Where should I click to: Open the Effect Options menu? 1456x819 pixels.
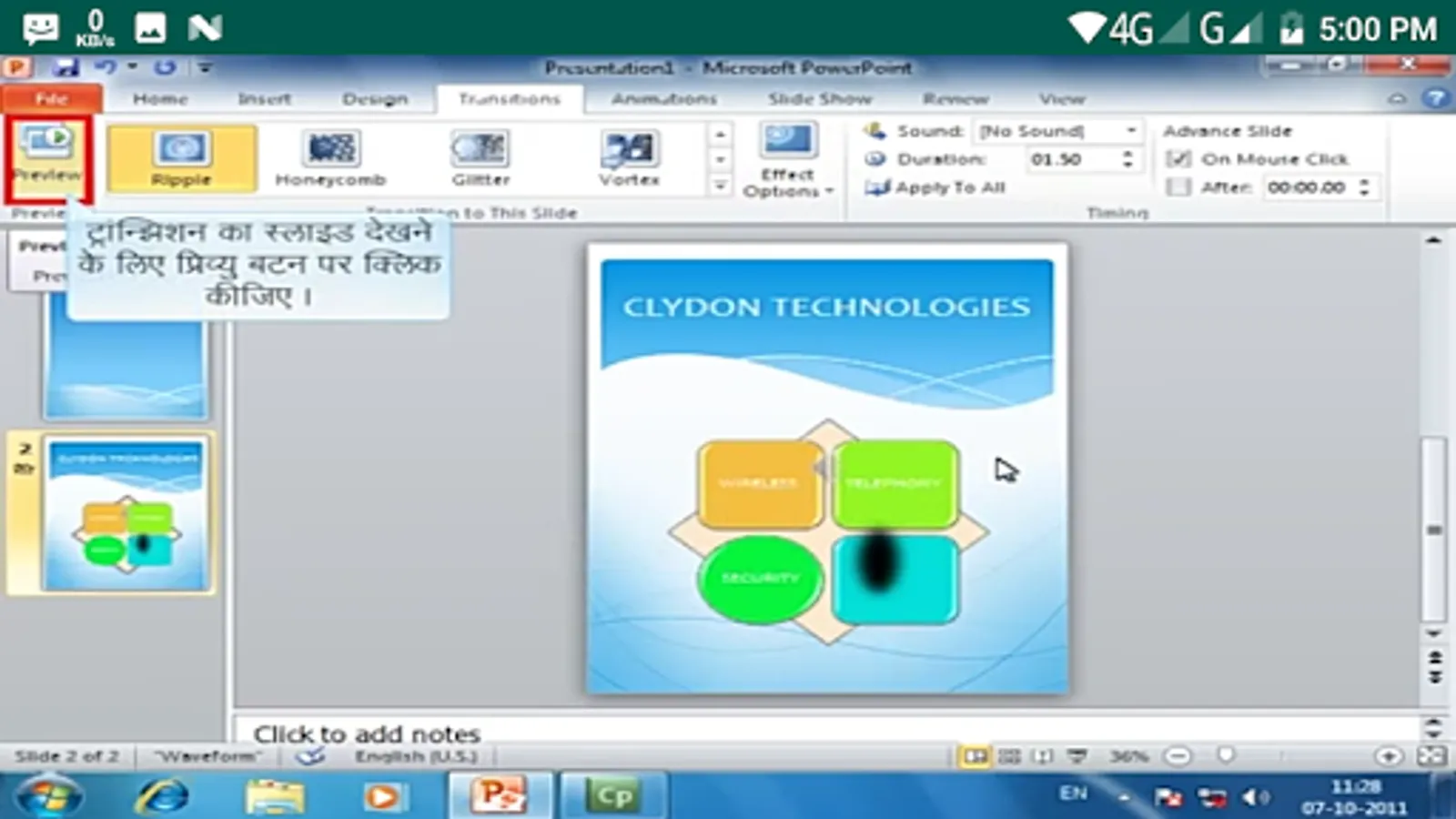788,159
